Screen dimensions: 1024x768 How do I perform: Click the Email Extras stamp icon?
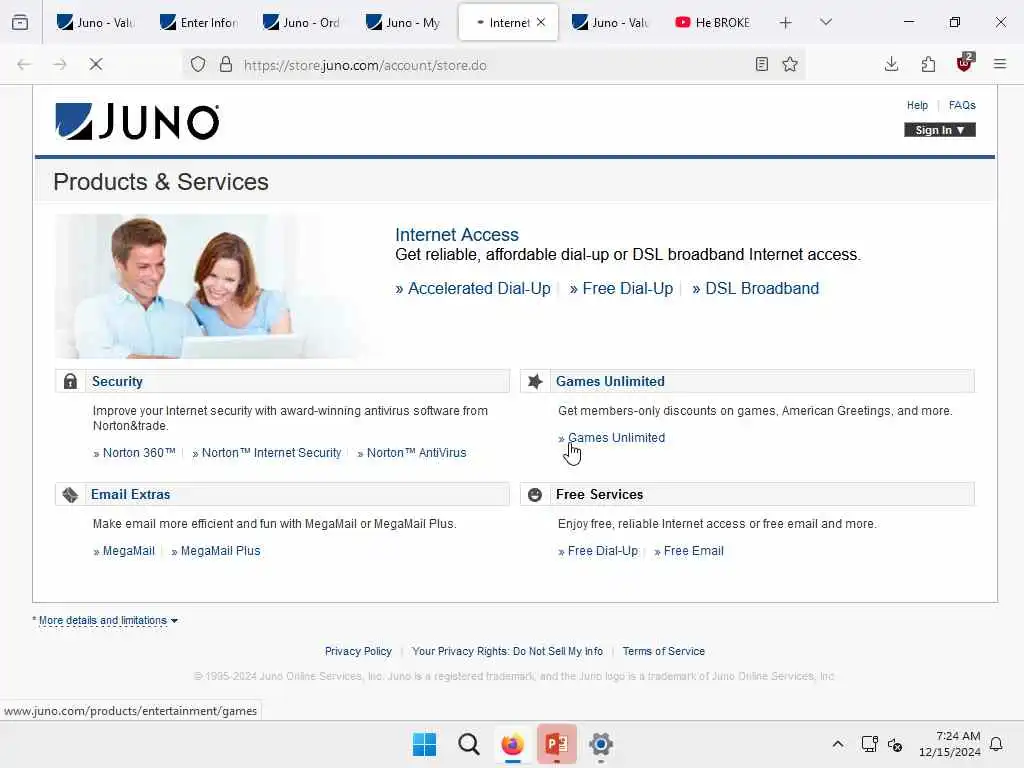(71, 494)
